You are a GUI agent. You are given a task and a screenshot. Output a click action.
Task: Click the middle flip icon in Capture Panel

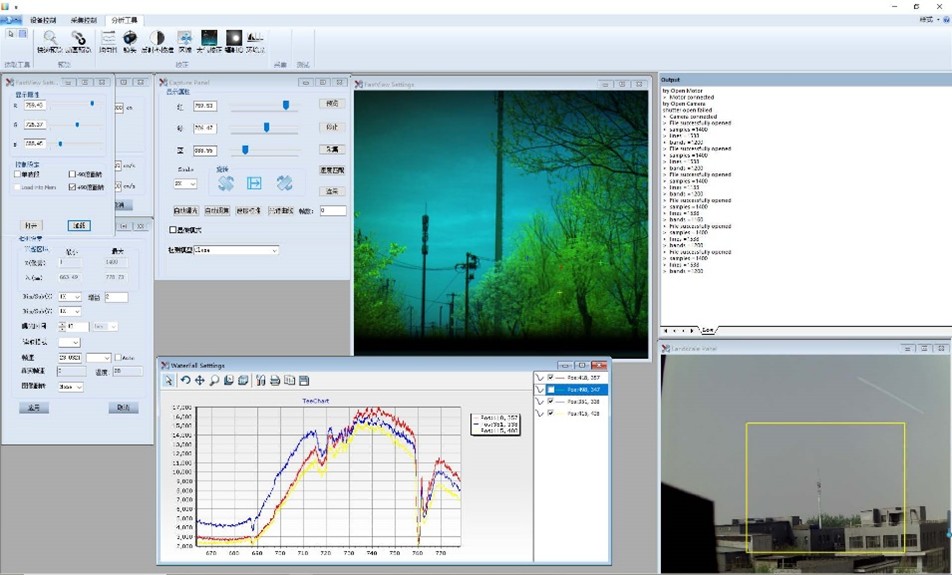point(254,183)
